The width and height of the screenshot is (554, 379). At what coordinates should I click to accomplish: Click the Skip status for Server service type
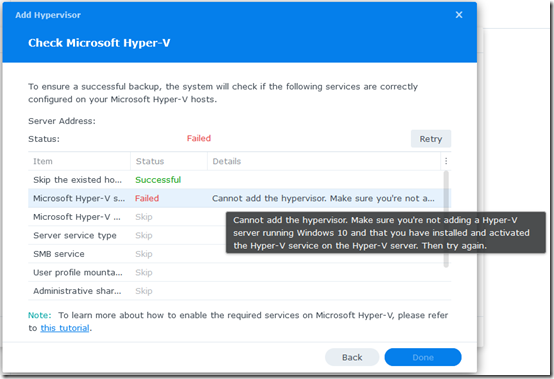coord(144,235)
